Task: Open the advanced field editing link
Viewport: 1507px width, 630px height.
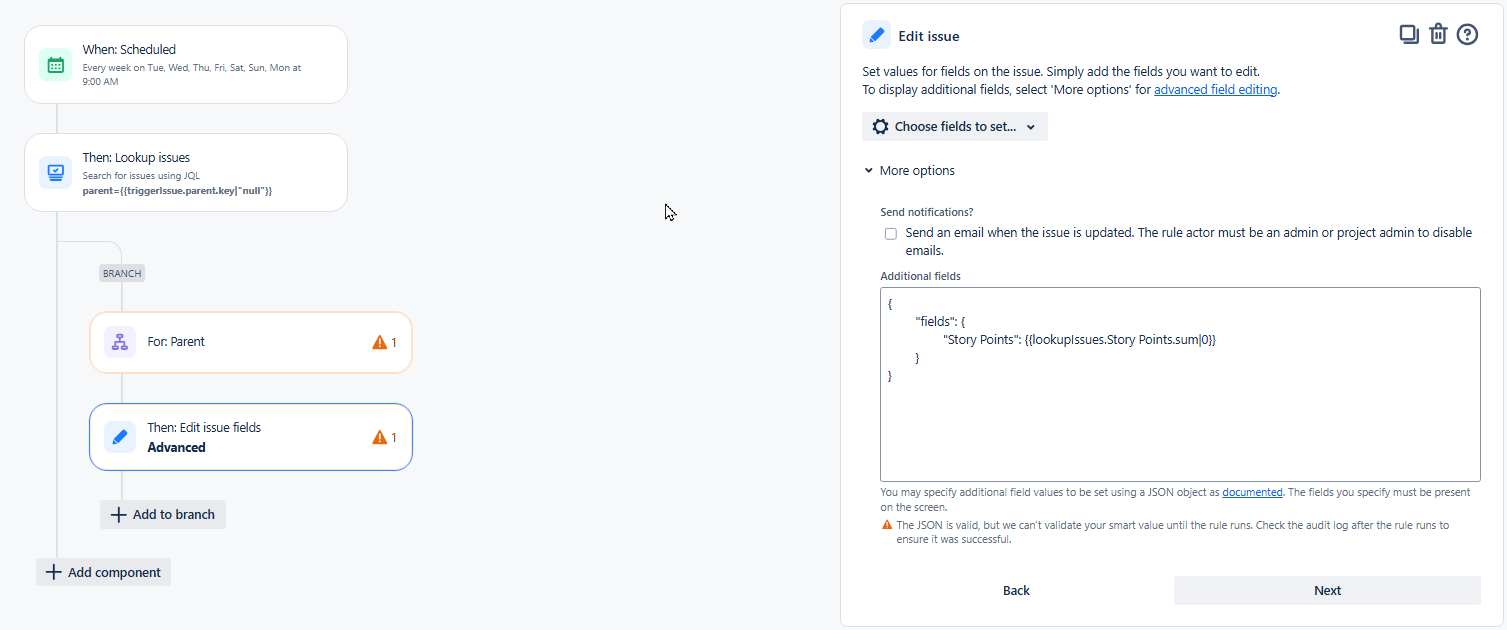Action: [x=1215, y=89]
